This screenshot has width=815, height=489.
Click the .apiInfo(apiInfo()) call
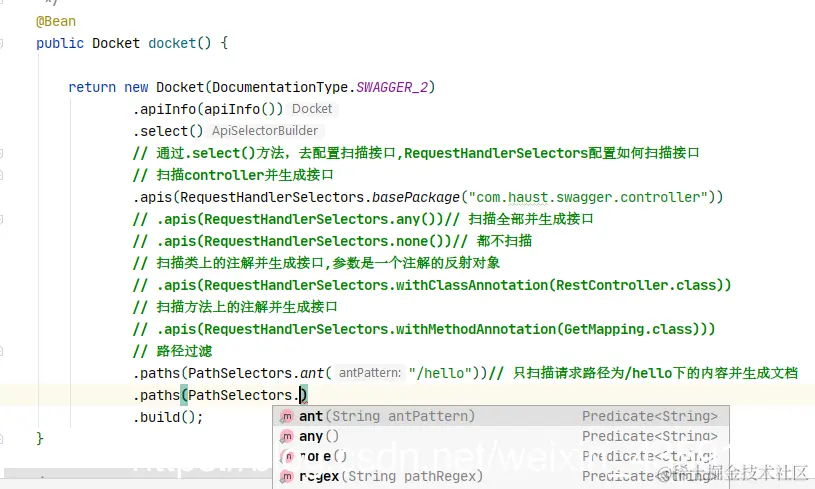pyautogui.click(x=208, y=109)
